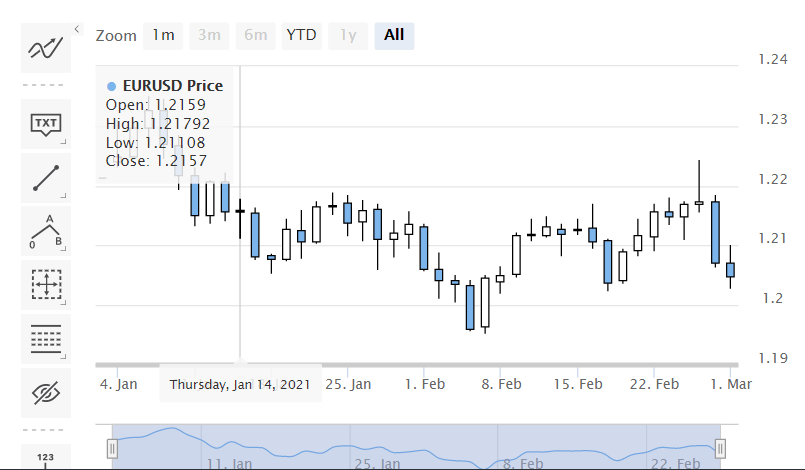
Task: Pick the horizontal lines Fibonacci tool
Action: tap(46, 339)
